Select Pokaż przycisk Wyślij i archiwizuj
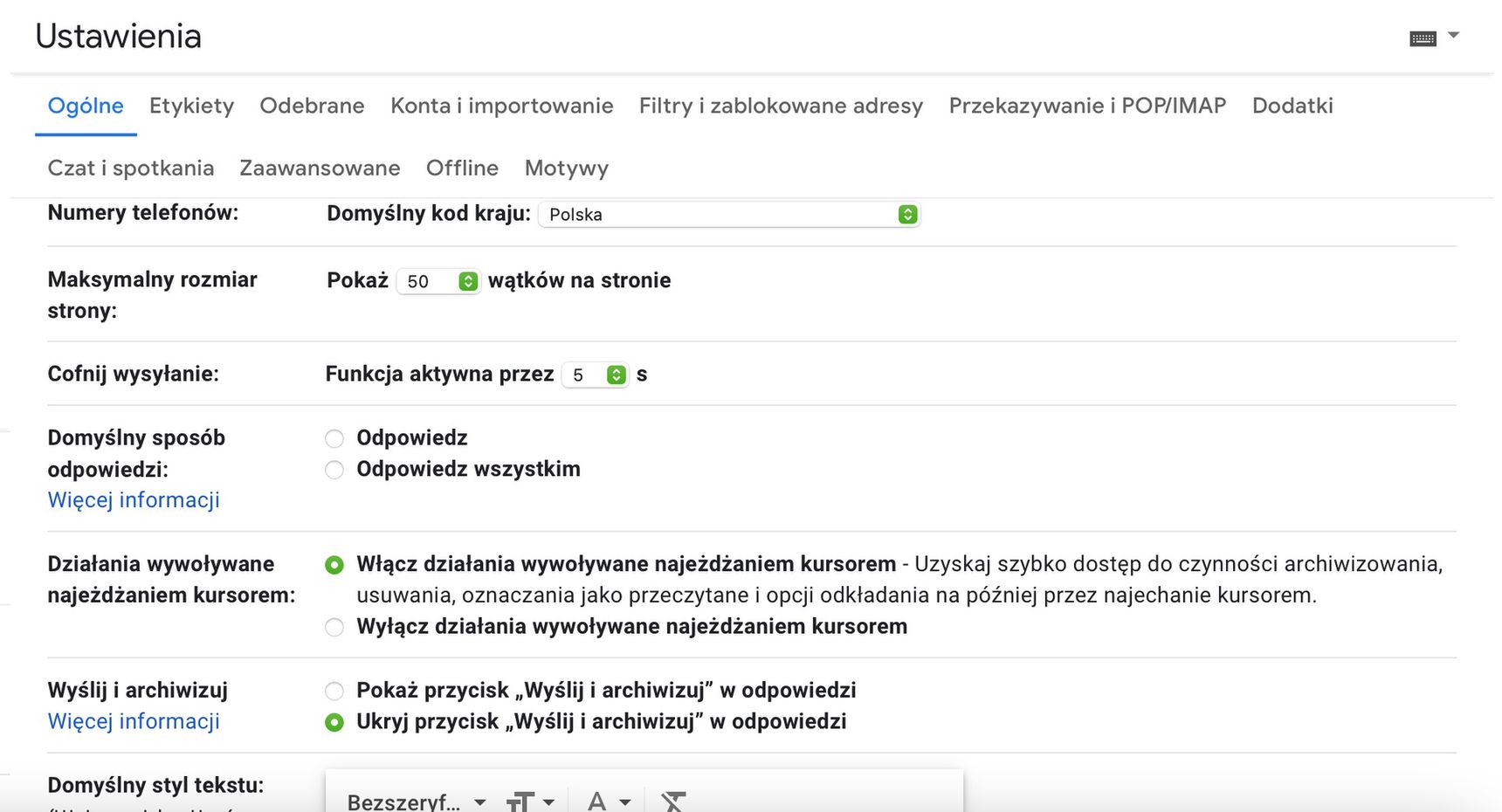The width and height of the screenshot is (1502, 812). [x=334, y=692]
